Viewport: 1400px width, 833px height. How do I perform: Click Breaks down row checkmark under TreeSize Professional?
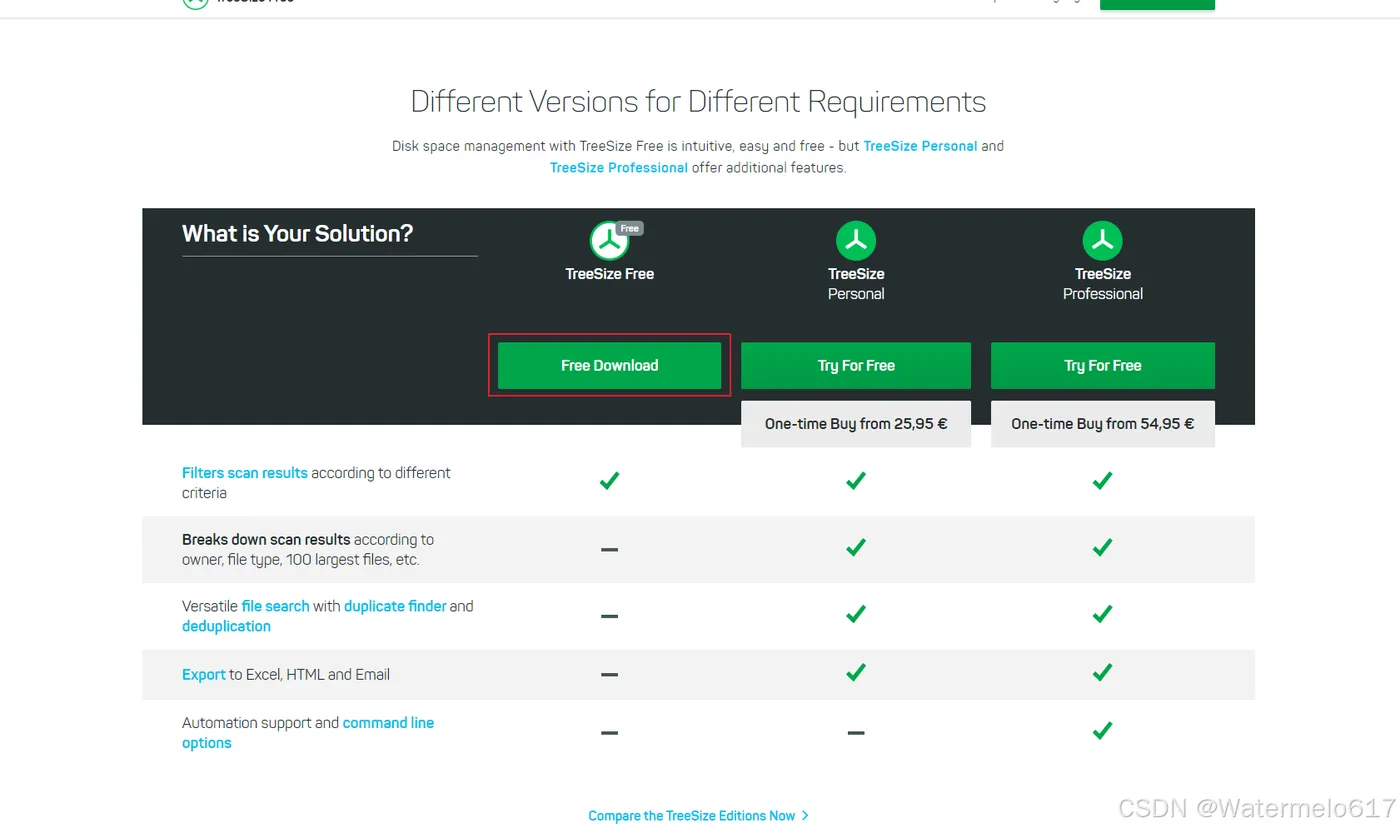(1103, 547)
